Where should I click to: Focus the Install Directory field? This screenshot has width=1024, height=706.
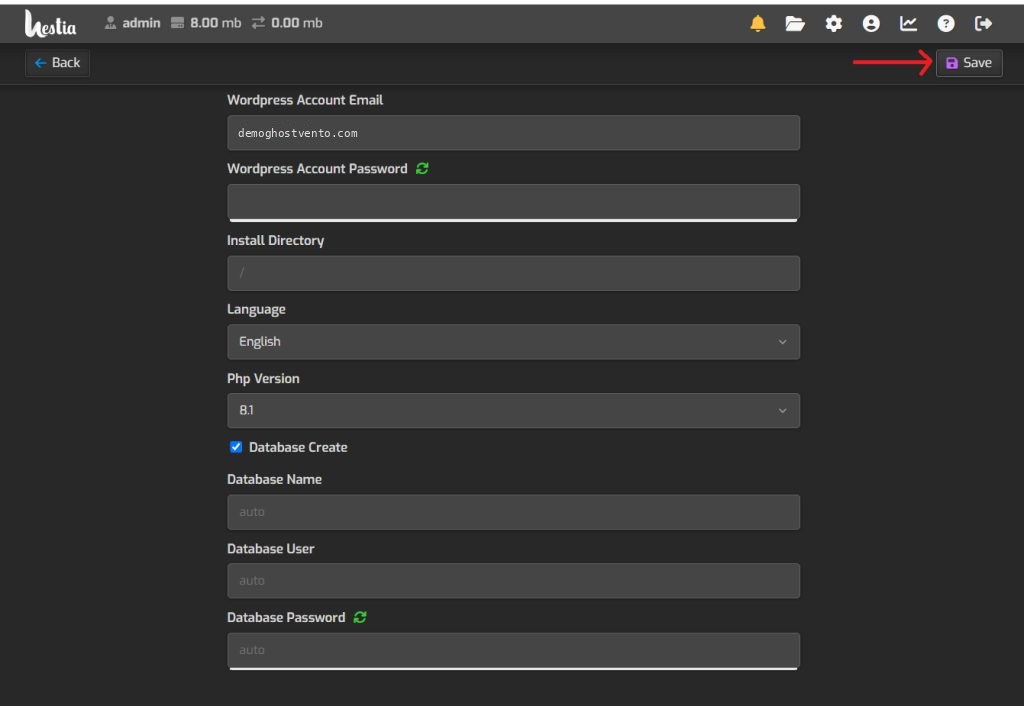coord(513,273)
